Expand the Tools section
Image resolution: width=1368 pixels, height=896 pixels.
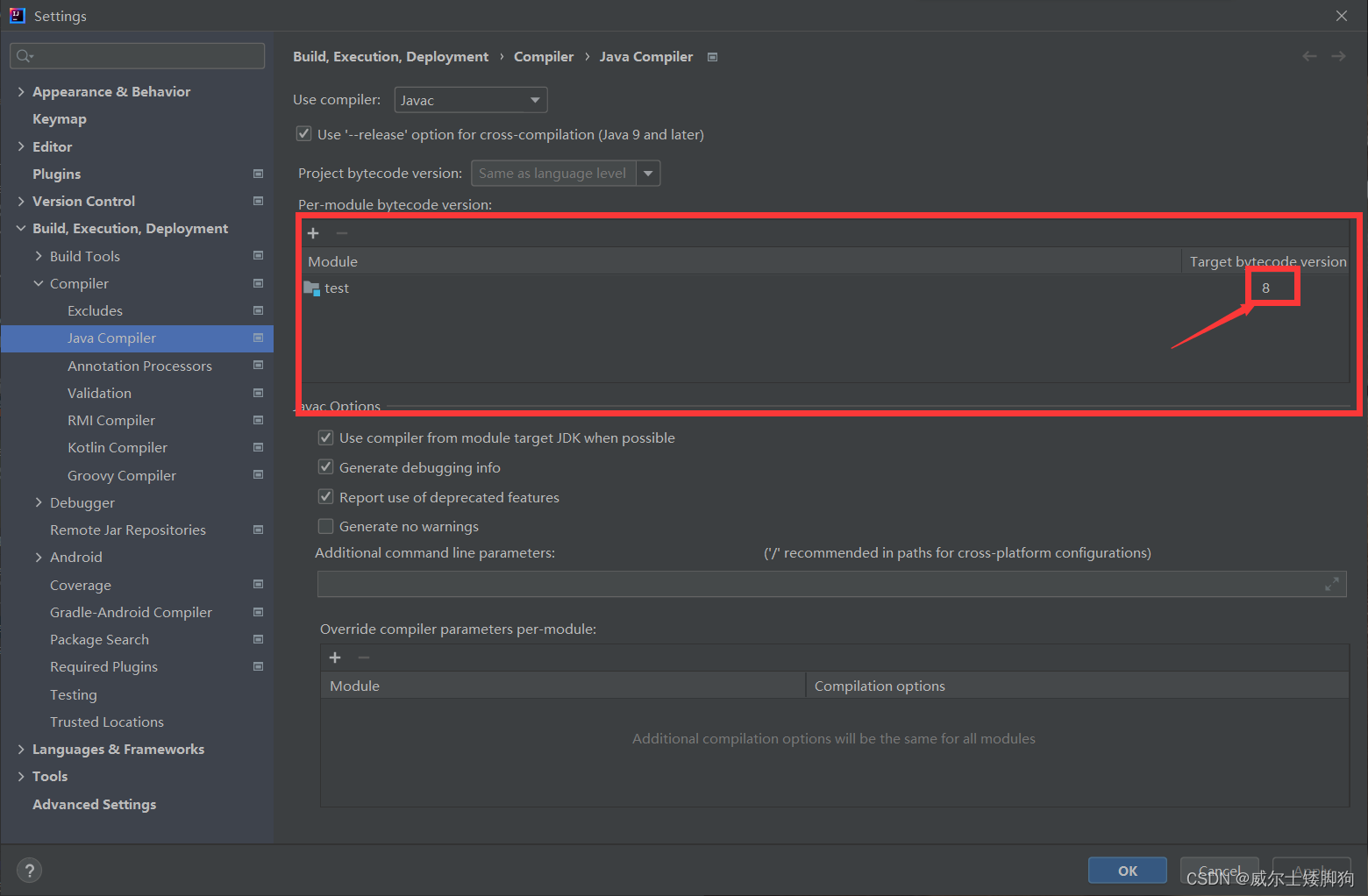[21, 776]
